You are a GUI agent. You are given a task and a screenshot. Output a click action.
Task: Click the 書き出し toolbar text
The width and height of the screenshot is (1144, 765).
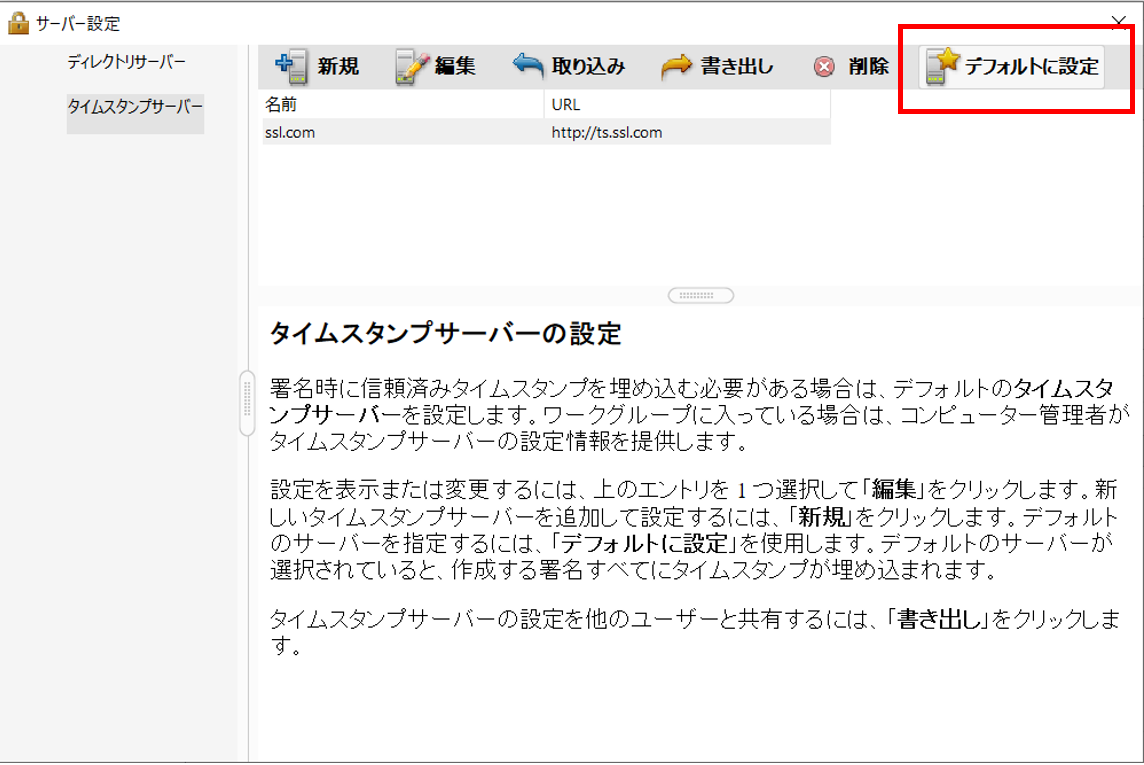736,67
